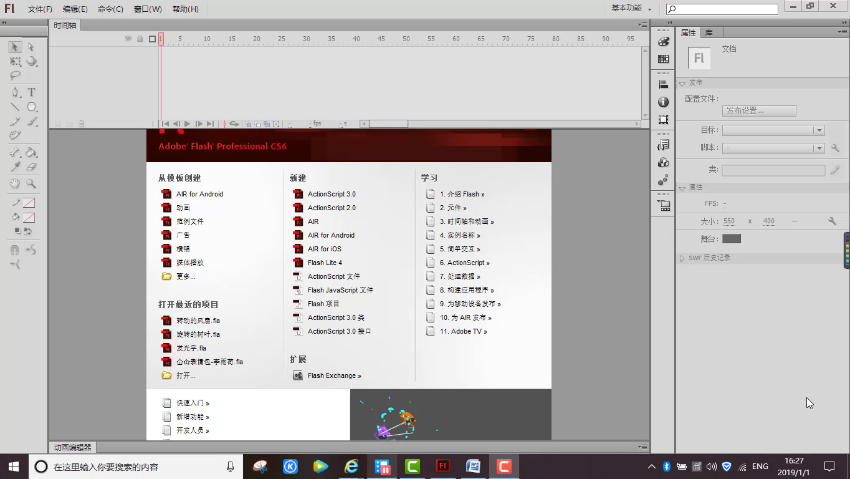
Task: Select the polygon shape tool
Action: [x=31, y=107]
